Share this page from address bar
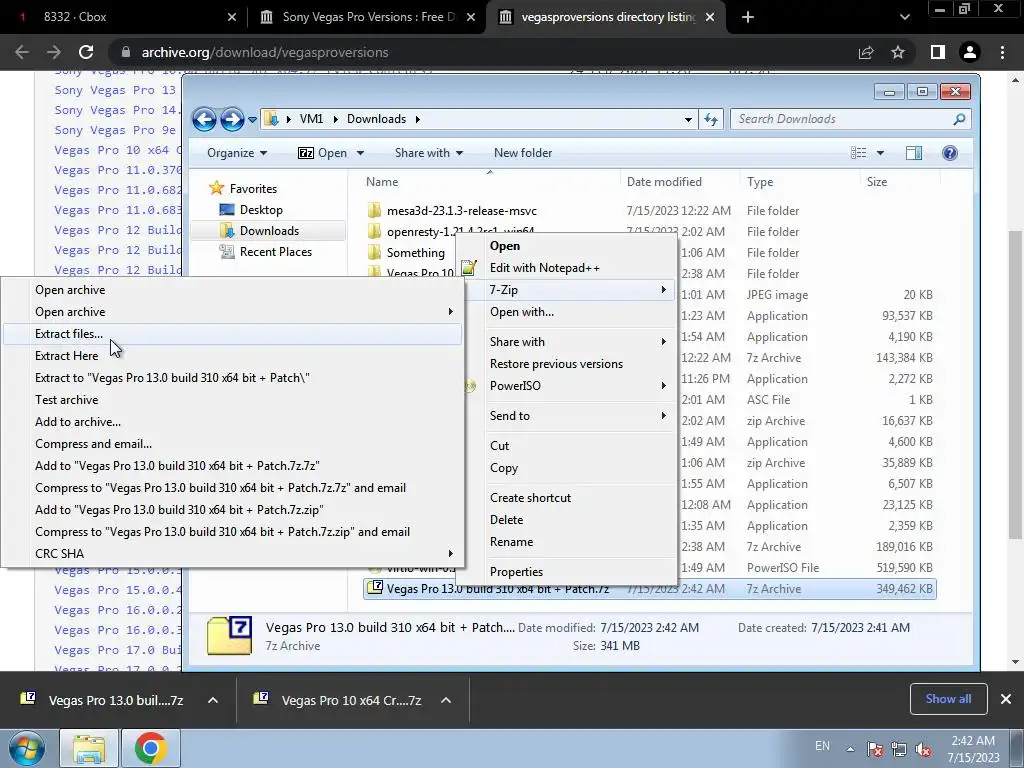The height and width of the screenshot is (768, 1024). pyautogui.click(x=866, y=52)
